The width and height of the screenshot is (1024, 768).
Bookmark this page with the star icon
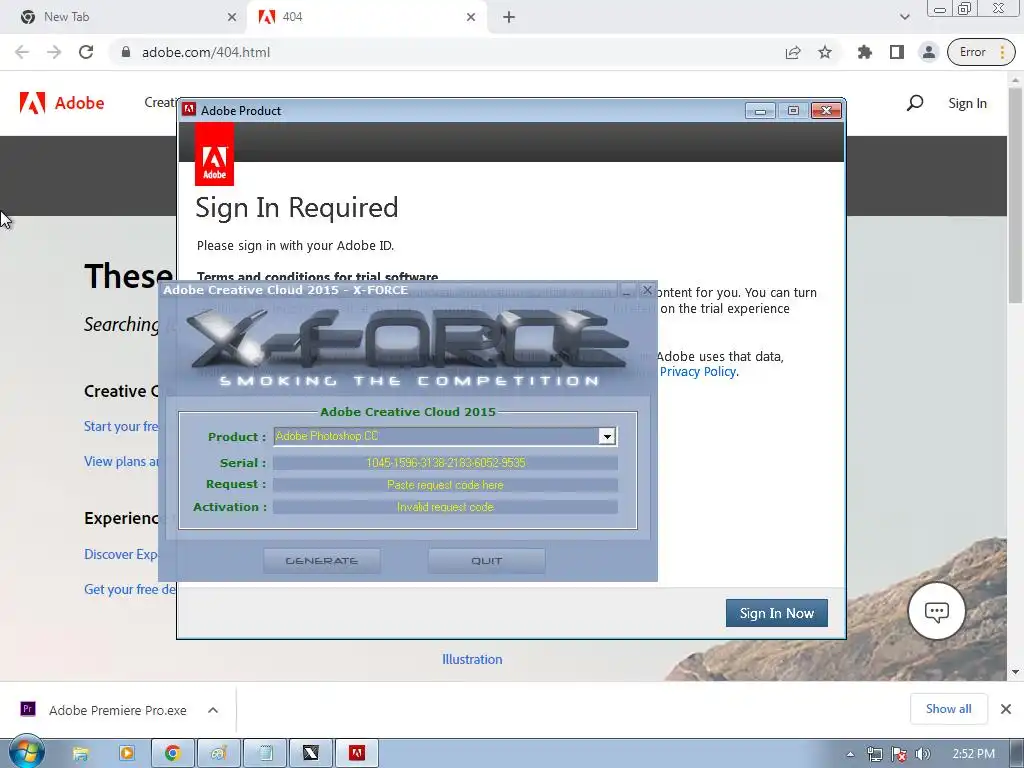pyautogui.click(x=825, y=52)
